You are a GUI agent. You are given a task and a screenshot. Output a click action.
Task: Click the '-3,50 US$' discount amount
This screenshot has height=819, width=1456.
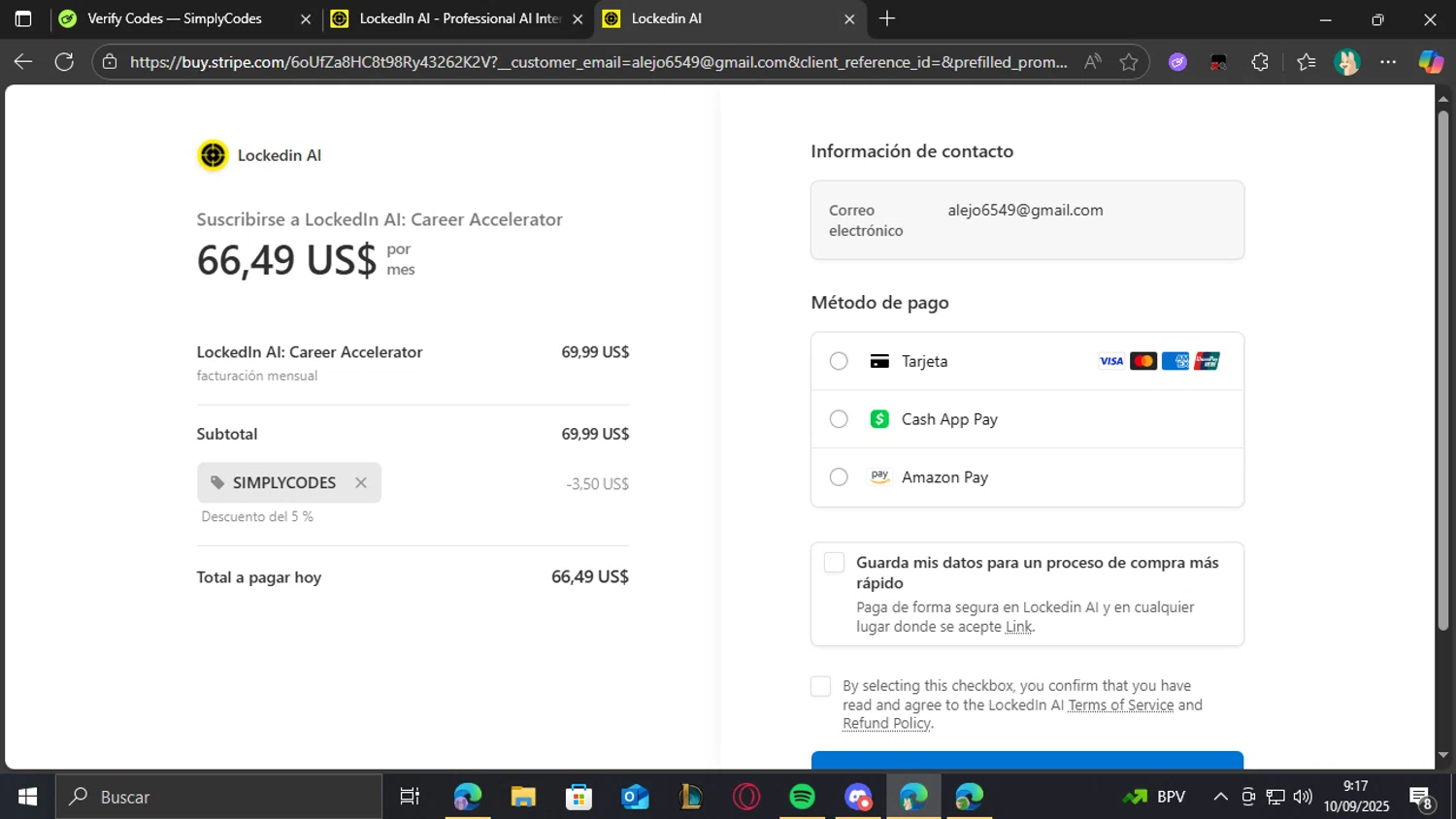click(x=597, y=483)
